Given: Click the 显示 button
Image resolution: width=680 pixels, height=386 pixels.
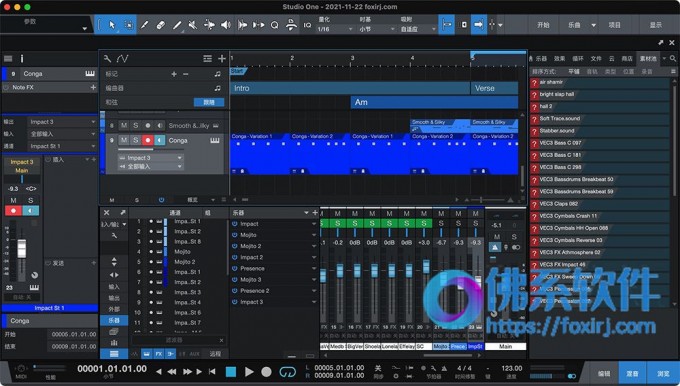Looking at the screenshot, I should click(655, 25).
